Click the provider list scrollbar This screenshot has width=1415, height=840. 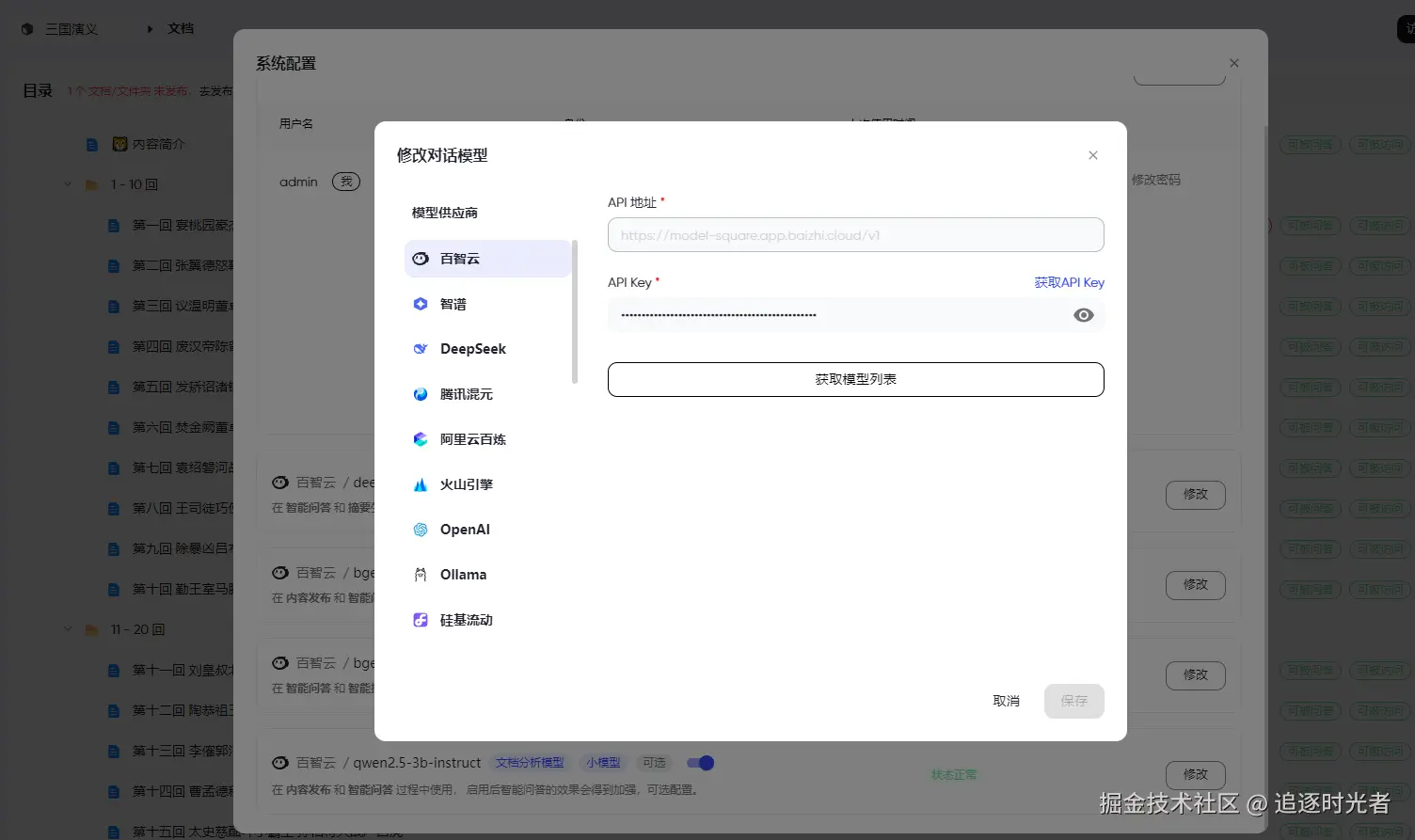tap(575, 311)
